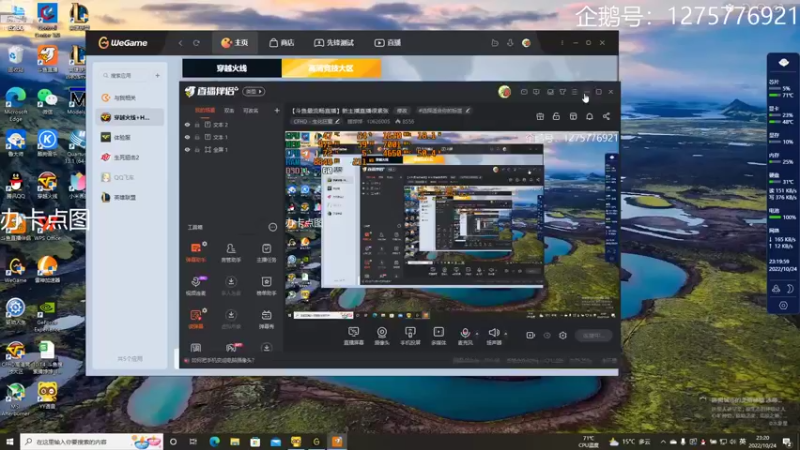Image resolution: width=800 pixels, height=450 pixels.
Task: Switch to WeGame 直播 tab
Action: [x=388, y=43]
